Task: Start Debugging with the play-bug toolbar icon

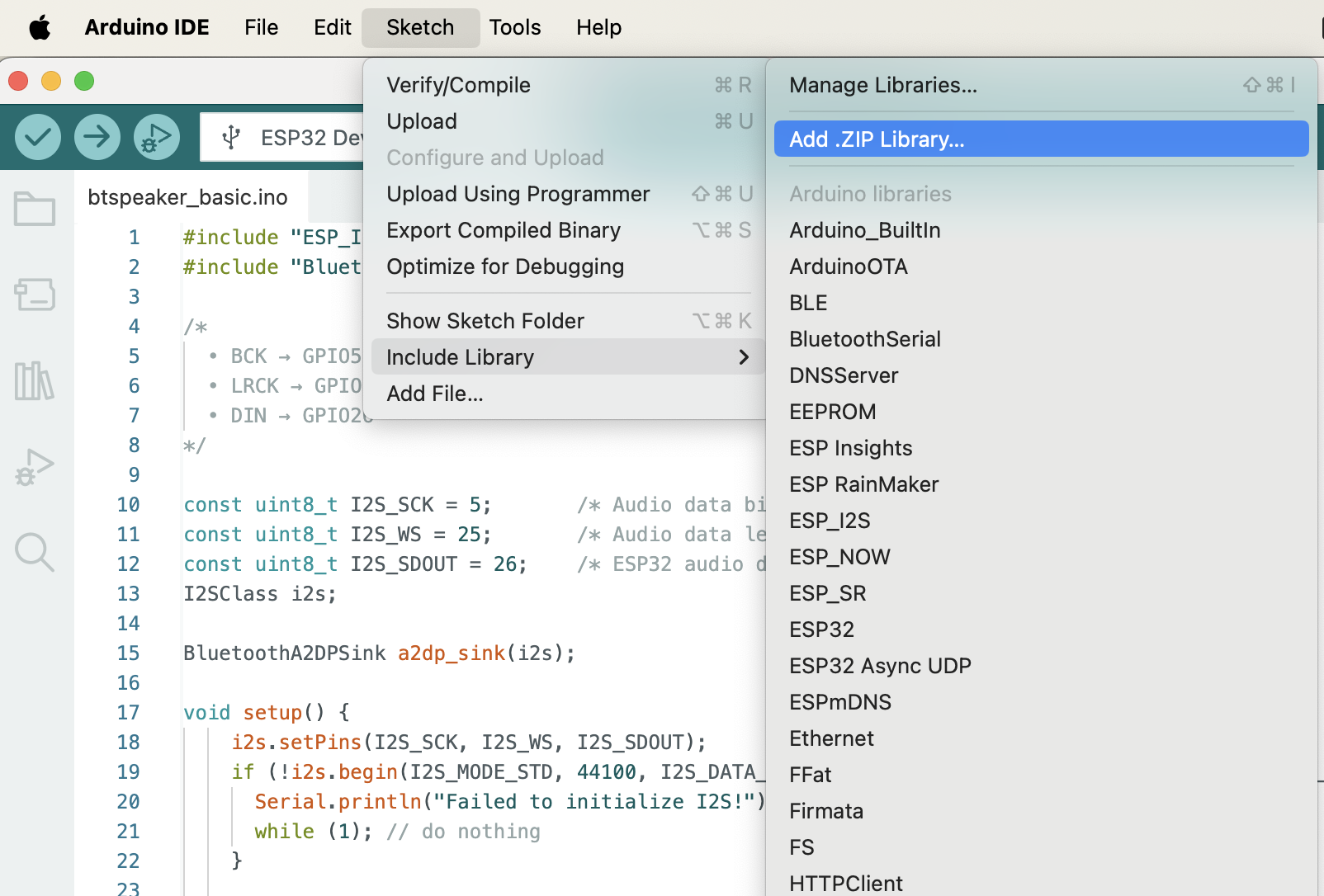Action: pos(157,137)
